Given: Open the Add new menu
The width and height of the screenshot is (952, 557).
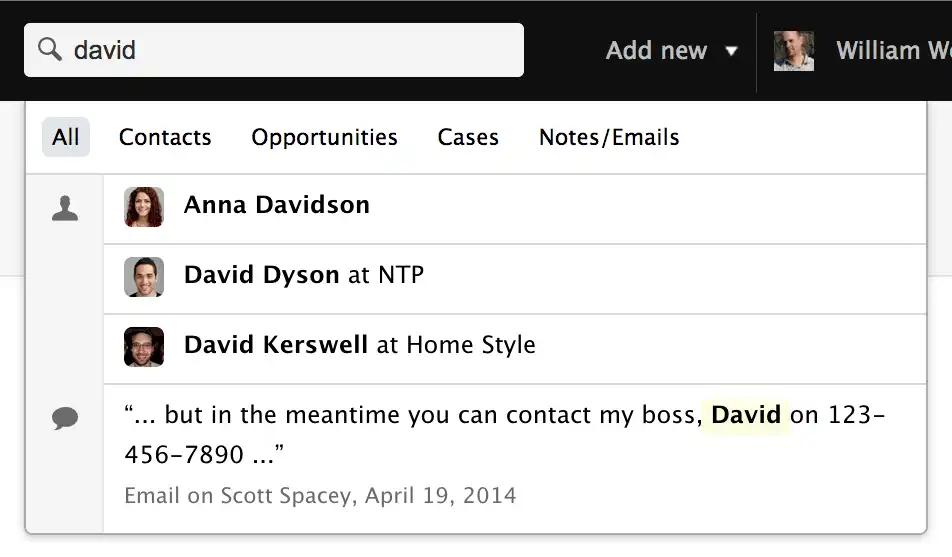Looking at the screenshot, I should [x=656, y=50].
